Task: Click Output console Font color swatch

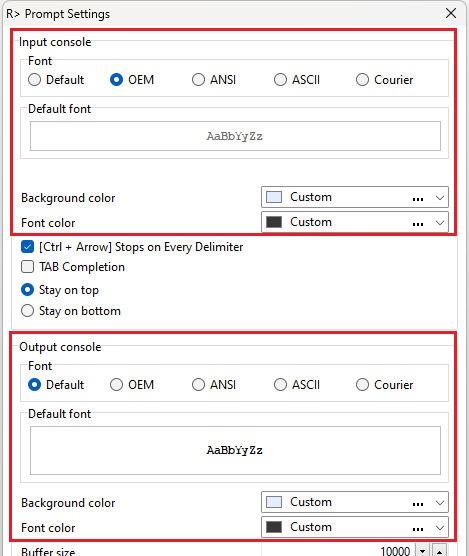Action: [x=274, y=527]
